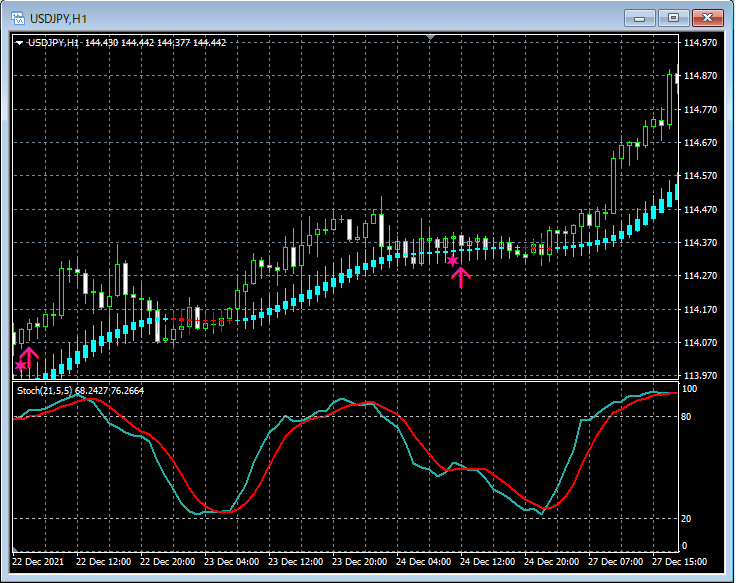
Task: Open the dropdown triangle beside USDJPY,H1 label
Action: click(x=19, y=42)
